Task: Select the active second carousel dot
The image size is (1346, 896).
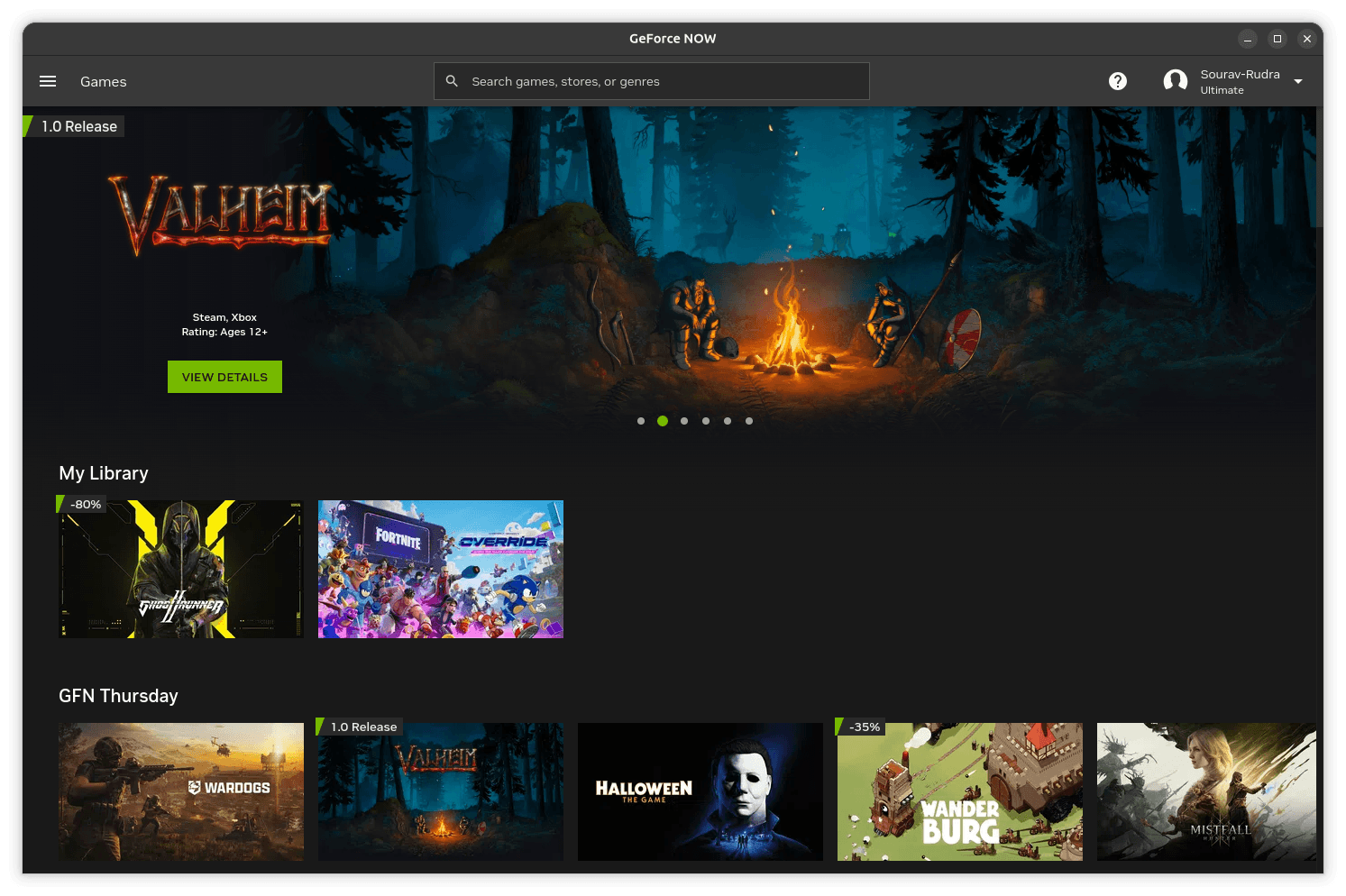Action: tap(663, 421)
